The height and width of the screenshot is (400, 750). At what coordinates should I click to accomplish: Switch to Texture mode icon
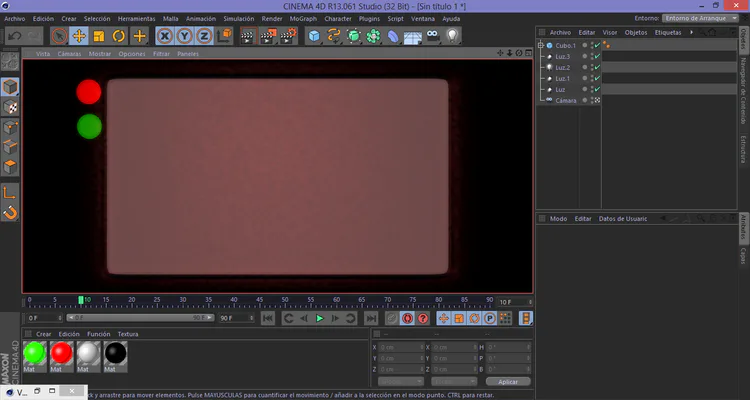click(x=10, y=107)
